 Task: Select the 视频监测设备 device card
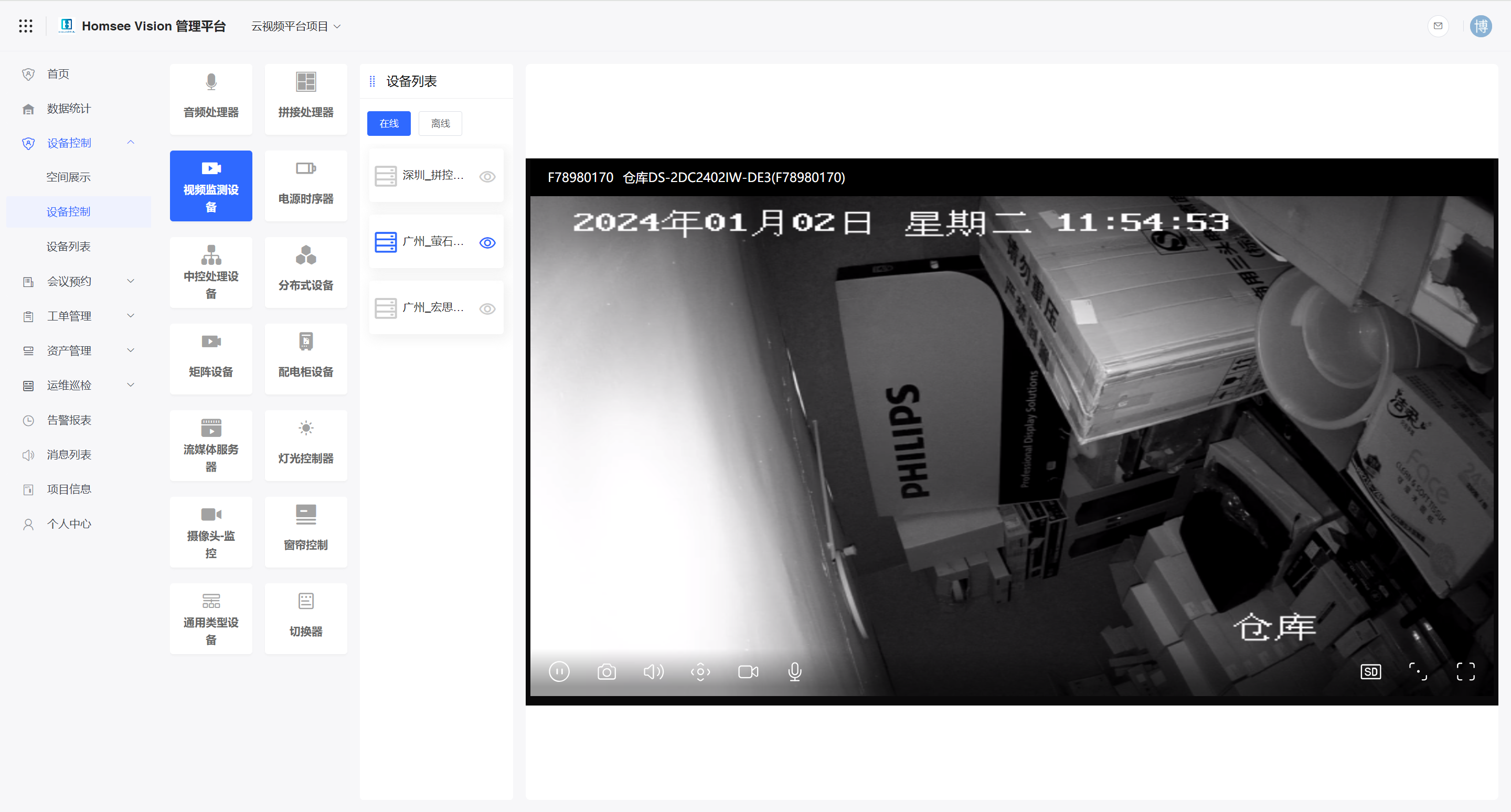coord(211,186)
